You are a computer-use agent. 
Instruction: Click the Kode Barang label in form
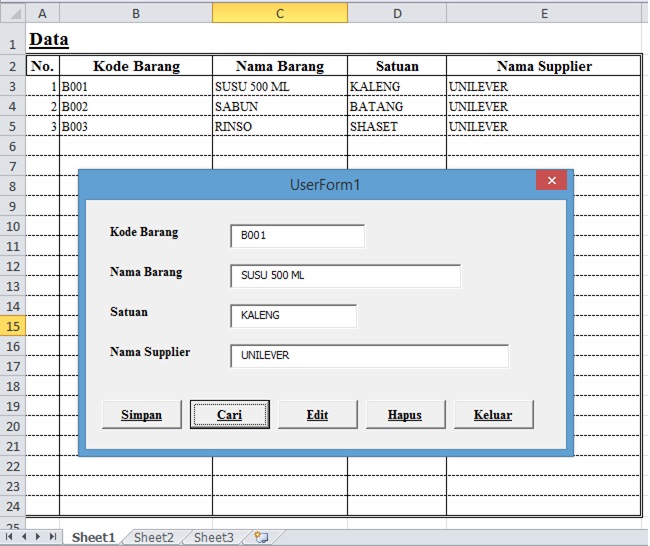[x=144, y=232]
